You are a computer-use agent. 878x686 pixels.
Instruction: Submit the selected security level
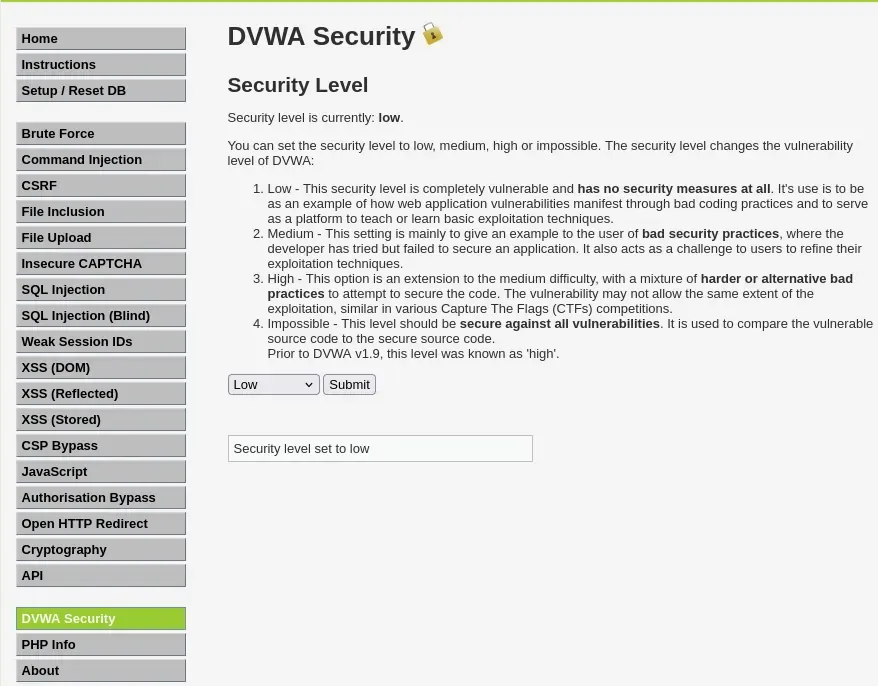coord(349,385)
